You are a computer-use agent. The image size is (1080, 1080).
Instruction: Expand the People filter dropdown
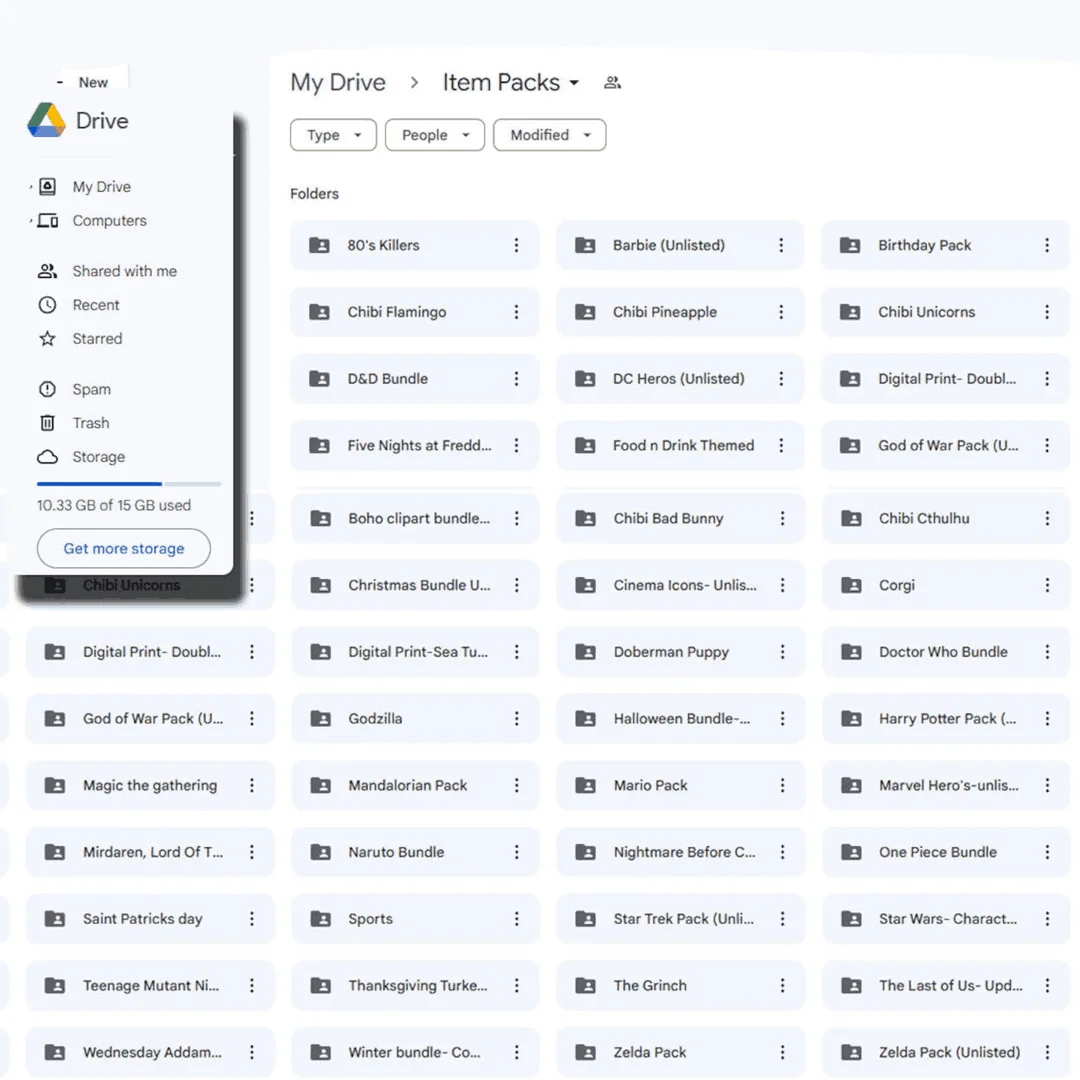coord(435,135)
